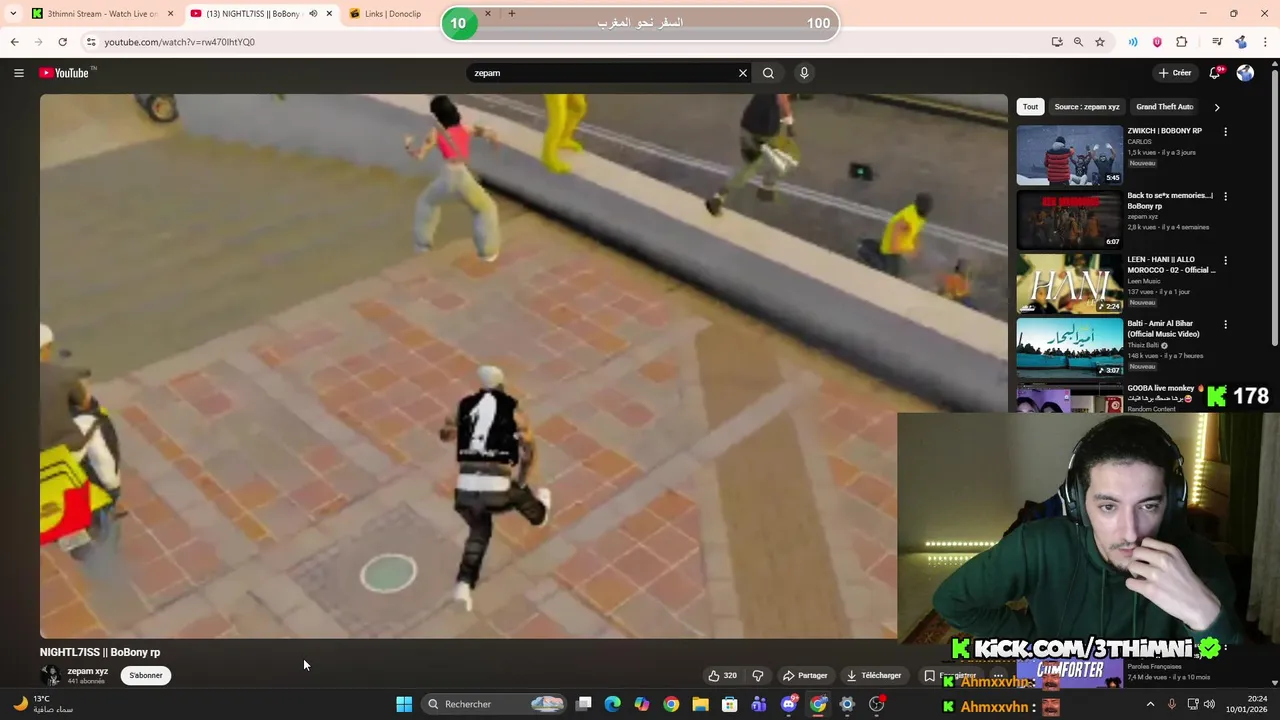Launch Microsoft Edge from the taskbar

pos(613,704)
